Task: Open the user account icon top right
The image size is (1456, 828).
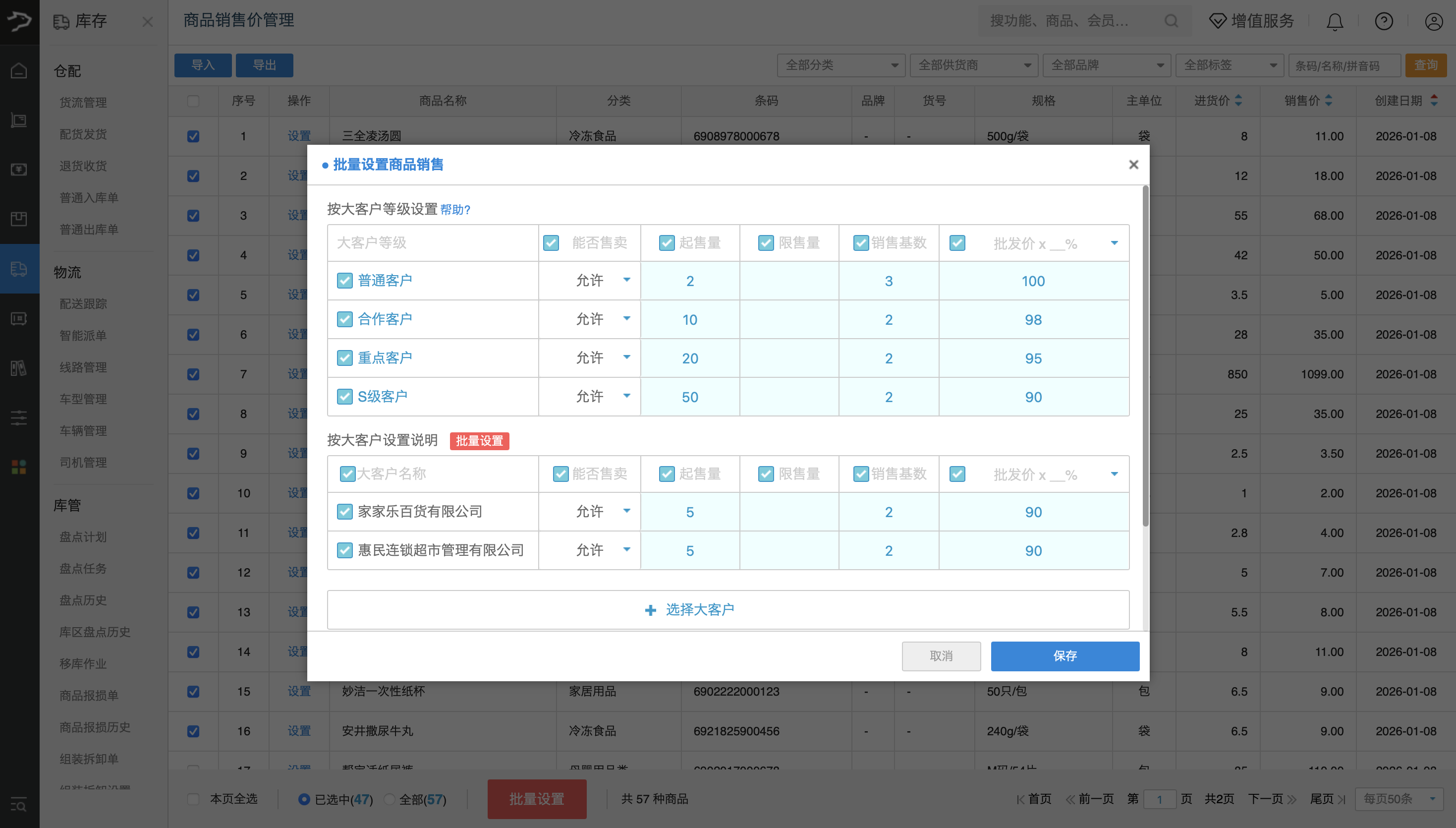Action: point(1433,21)
